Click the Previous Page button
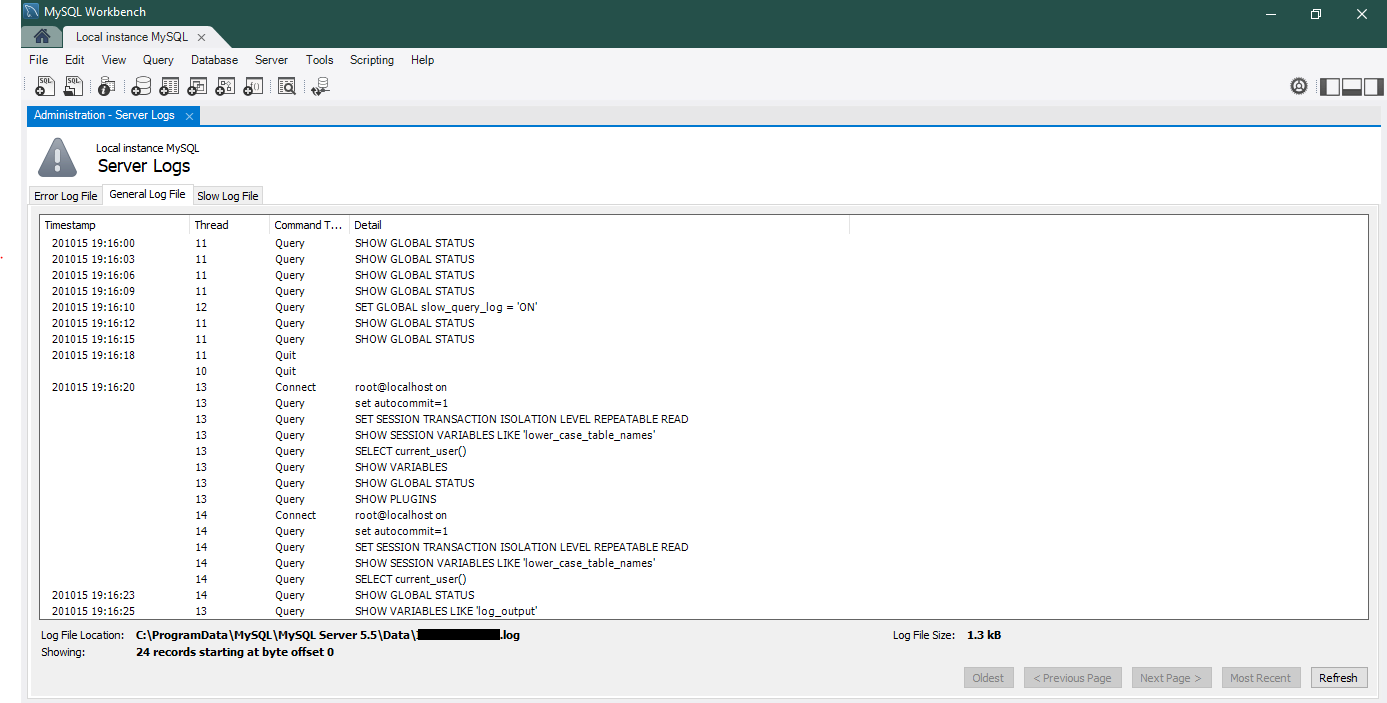The width and height of the screenshot is (1387, 703). [1072, 678]
